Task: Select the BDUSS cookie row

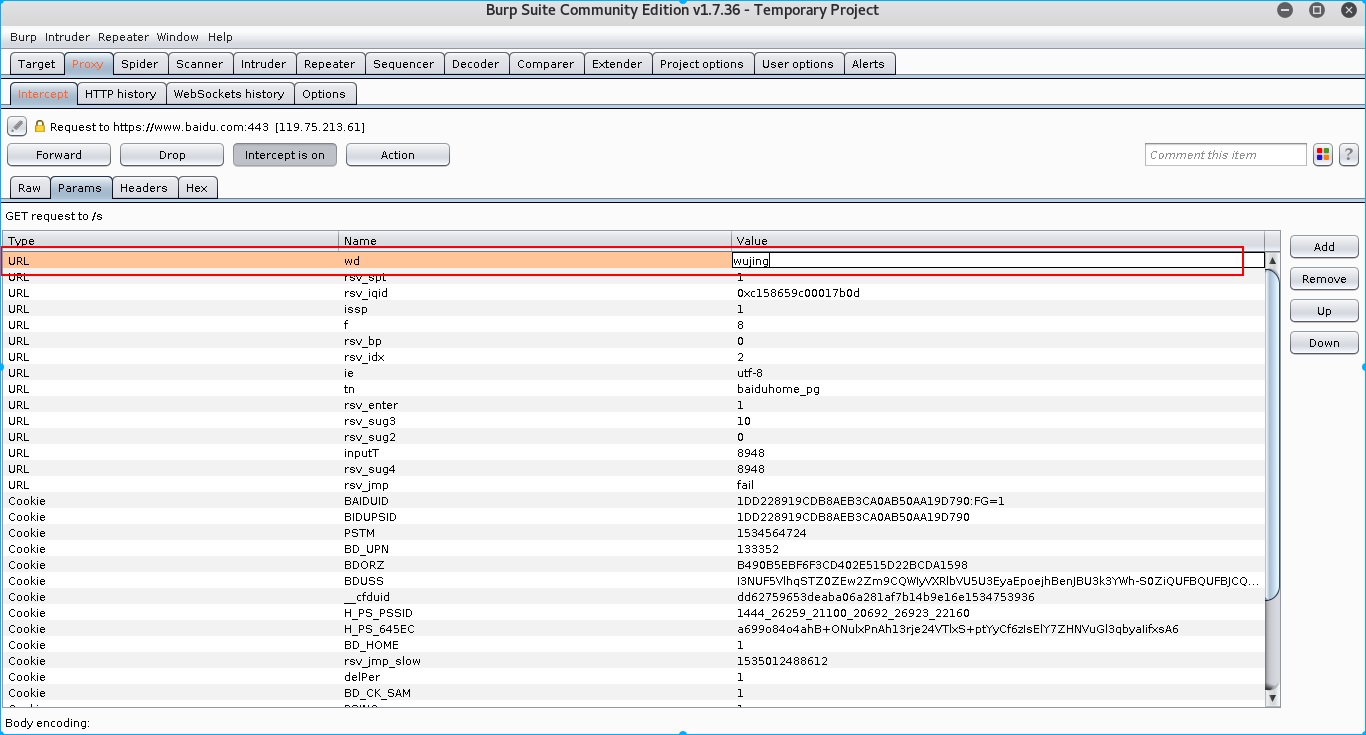Action: click(634, 581)
